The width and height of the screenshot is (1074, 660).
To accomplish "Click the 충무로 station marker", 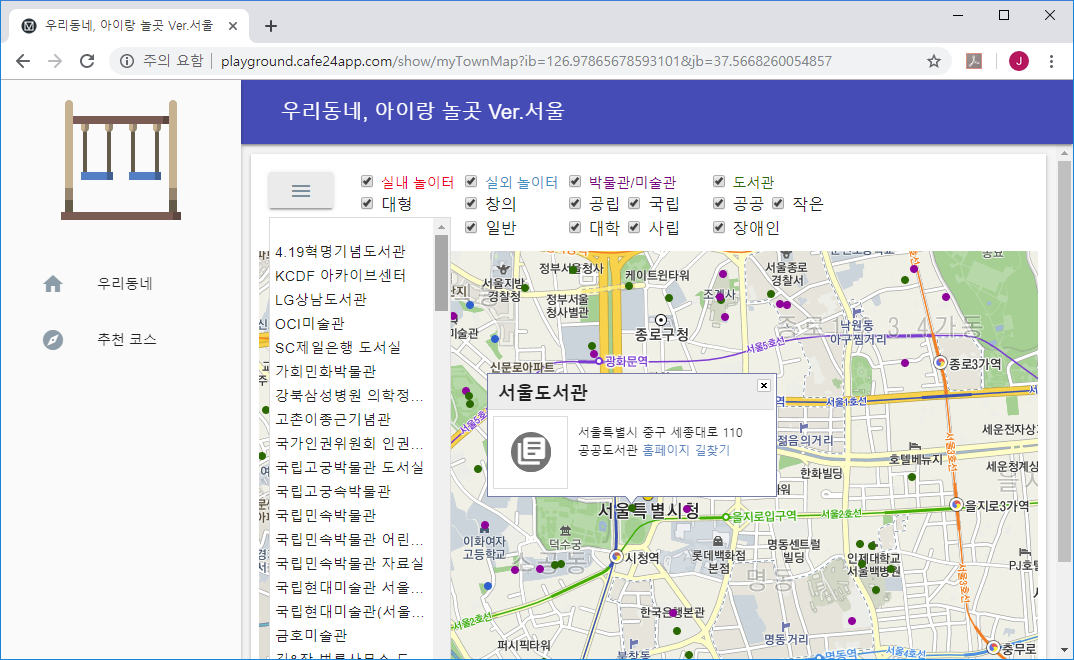I will click(994, 646).
